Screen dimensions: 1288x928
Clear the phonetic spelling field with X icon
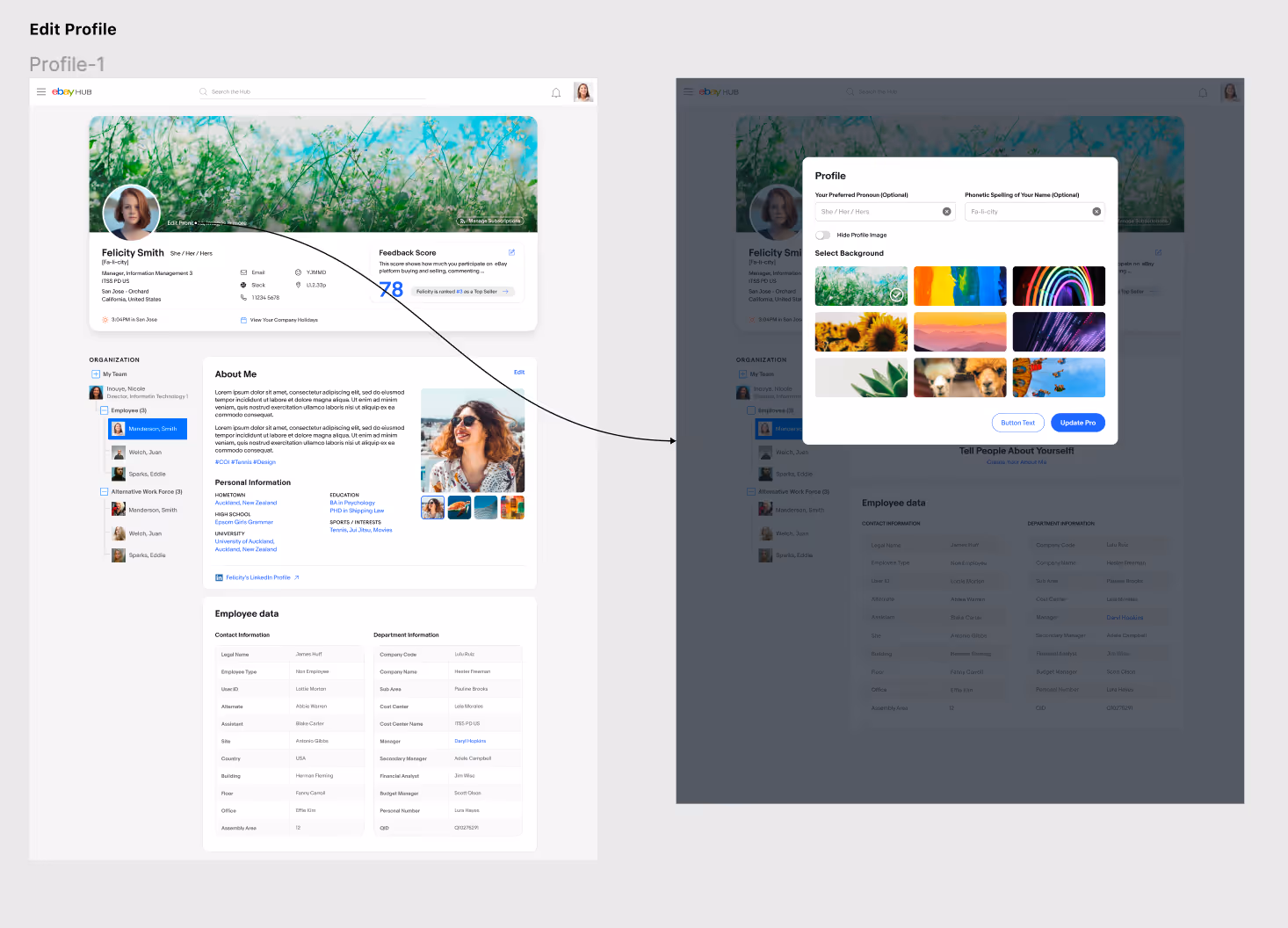tap(1096, 212)
